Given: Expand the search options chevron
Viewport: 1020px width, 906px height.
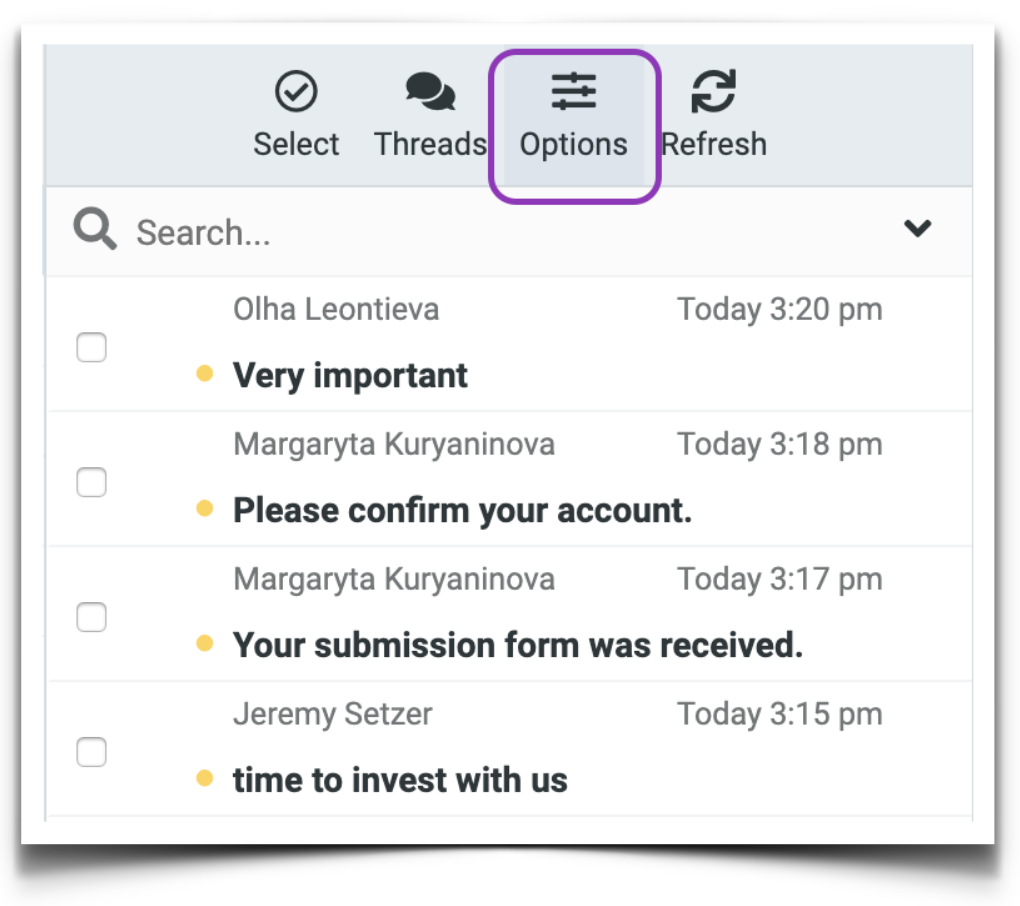Looking at the screenshot, I should click(917, 229).
